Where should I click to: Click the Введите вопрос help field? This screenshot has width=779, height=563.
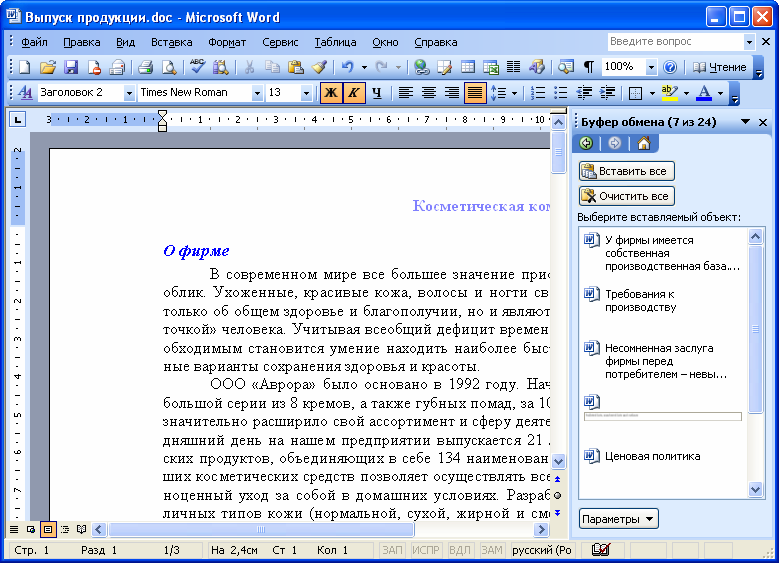pyautogui.click(x=675, y=42)
